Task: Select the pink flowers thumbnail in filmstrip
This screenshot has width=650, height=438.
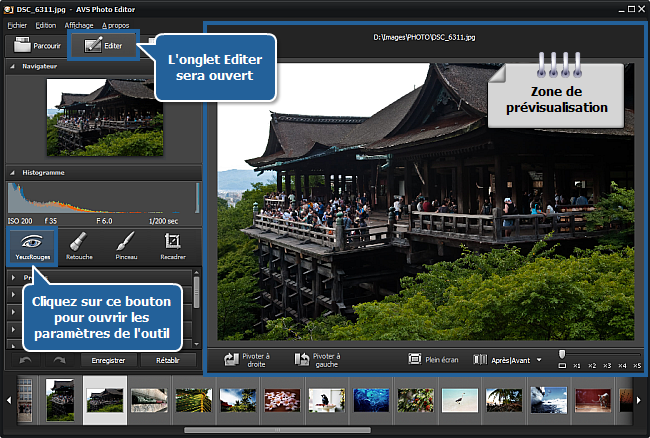Action: tap(282, 400)
